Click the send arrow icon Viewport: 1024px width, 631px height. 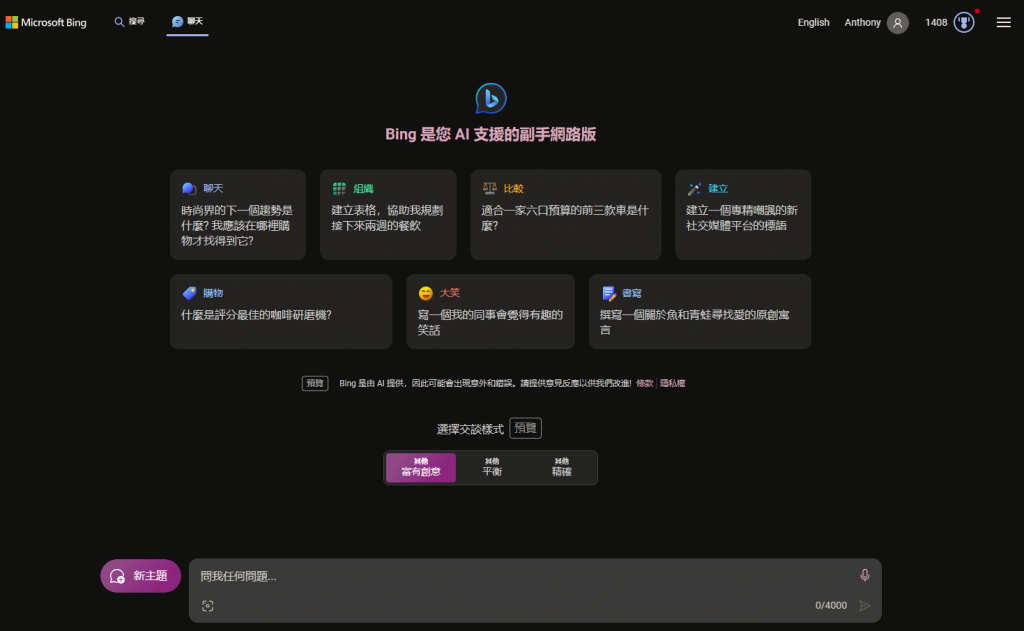pyautogui.click(x=865, y=606)
